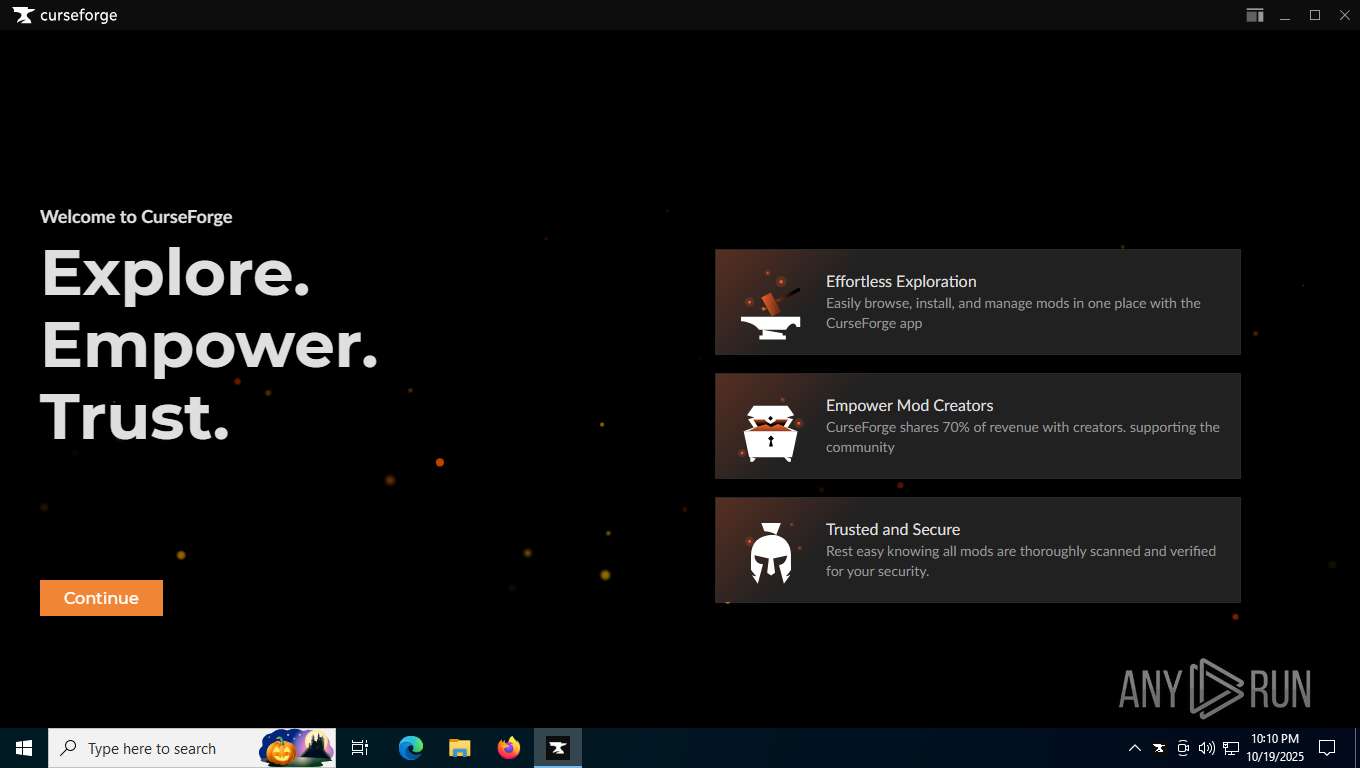This screenshot has width=1360, height=768.
Task: Show hidden system tray icons
Action: [1135, 748]
